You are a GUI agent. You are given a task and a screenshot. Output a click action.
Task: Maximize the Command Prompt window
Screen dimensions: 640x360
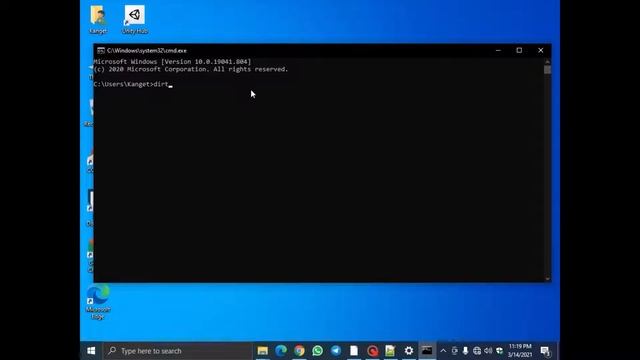coord(519,51)
